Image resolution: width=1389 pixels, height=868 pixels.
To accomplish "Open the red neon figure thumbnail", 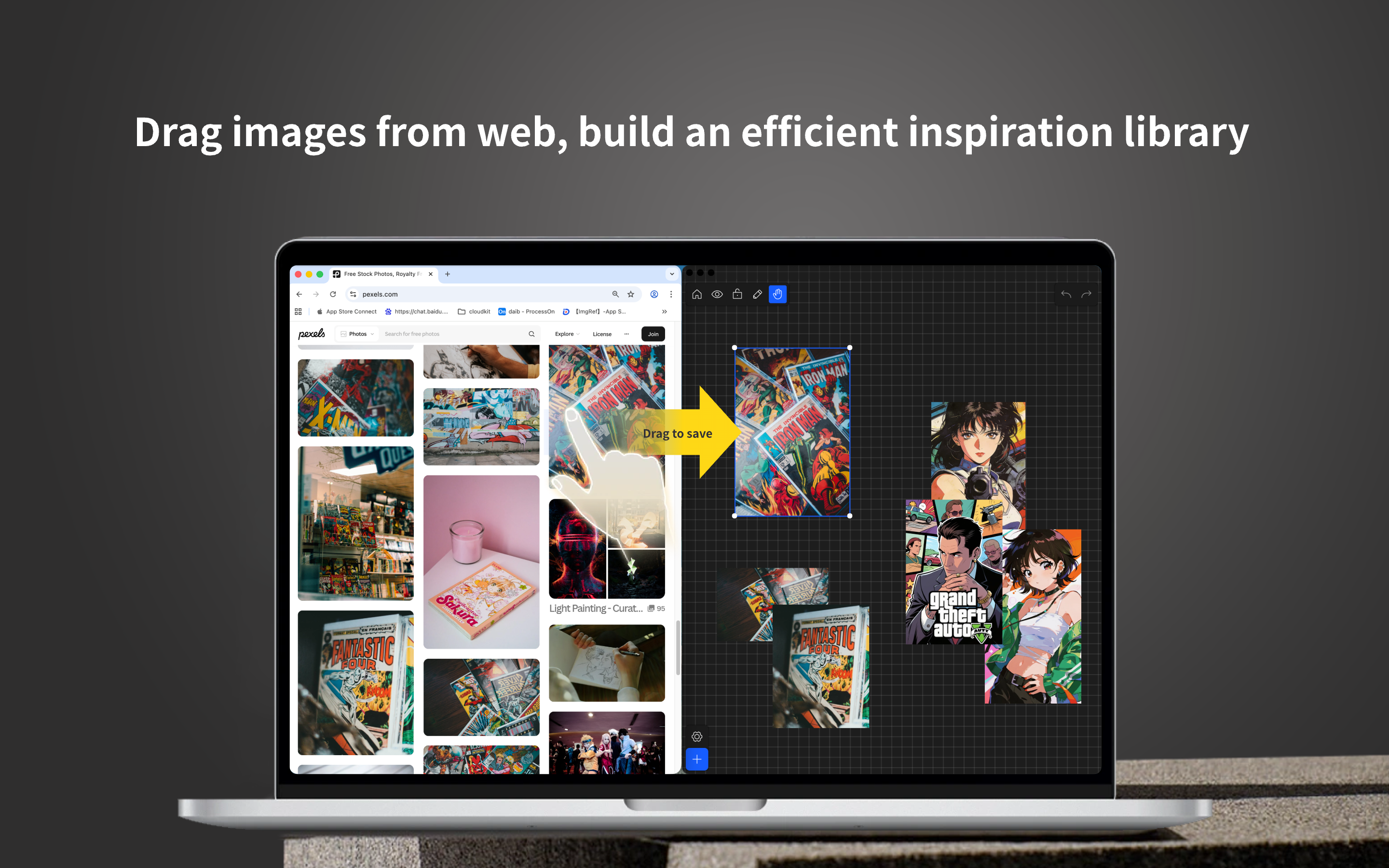I will coord(577,548).
